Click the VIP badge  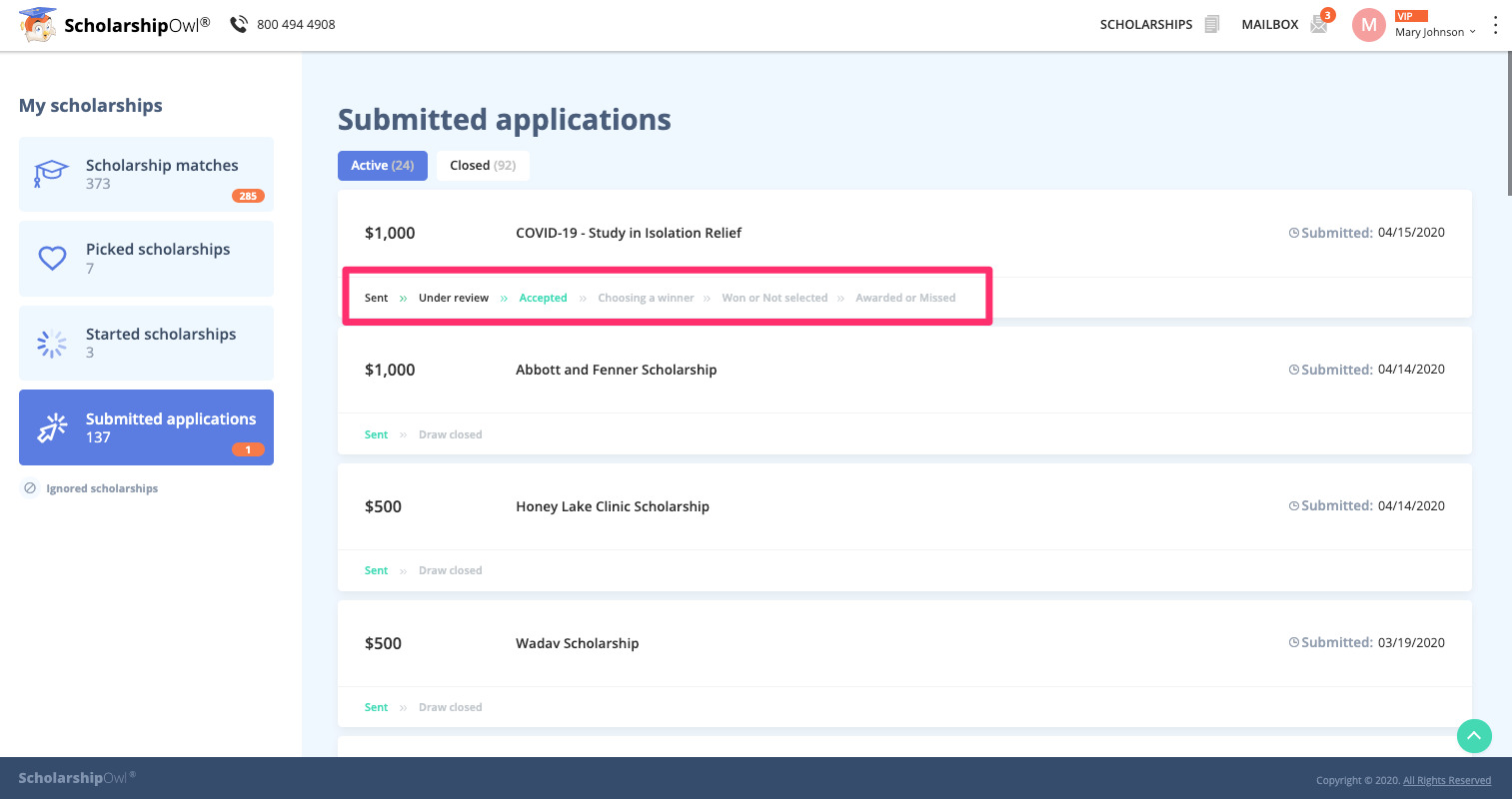[x=1411, y=16]
